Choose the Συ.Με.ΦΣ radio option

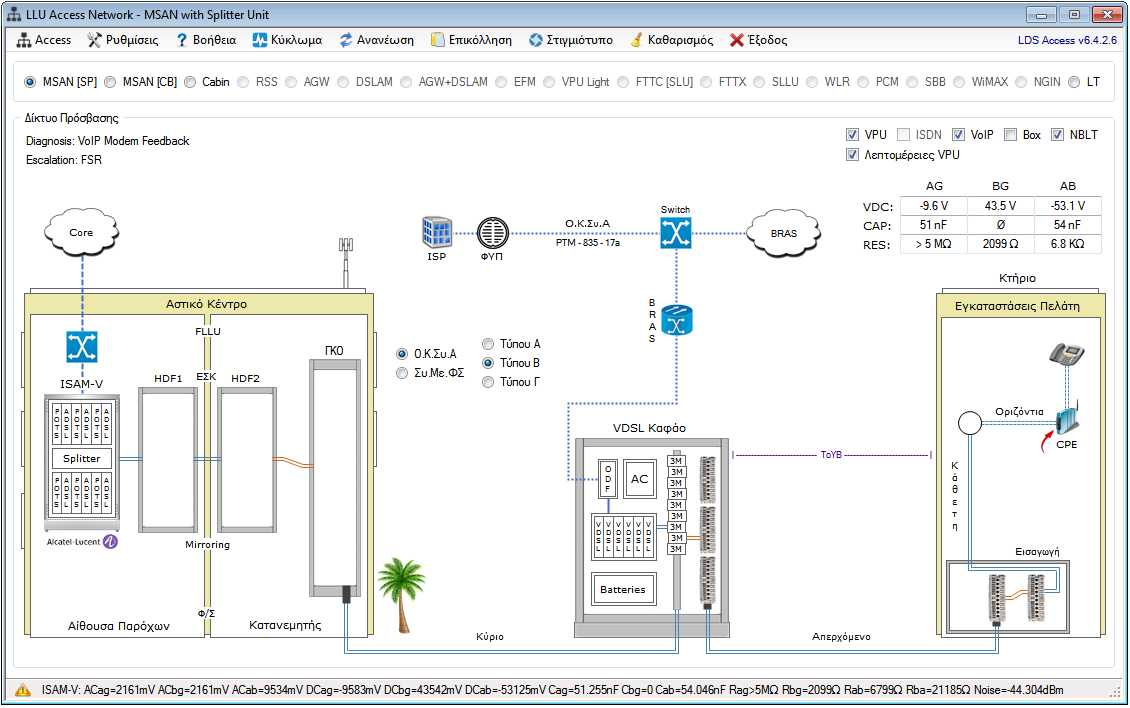click(403, 373)
